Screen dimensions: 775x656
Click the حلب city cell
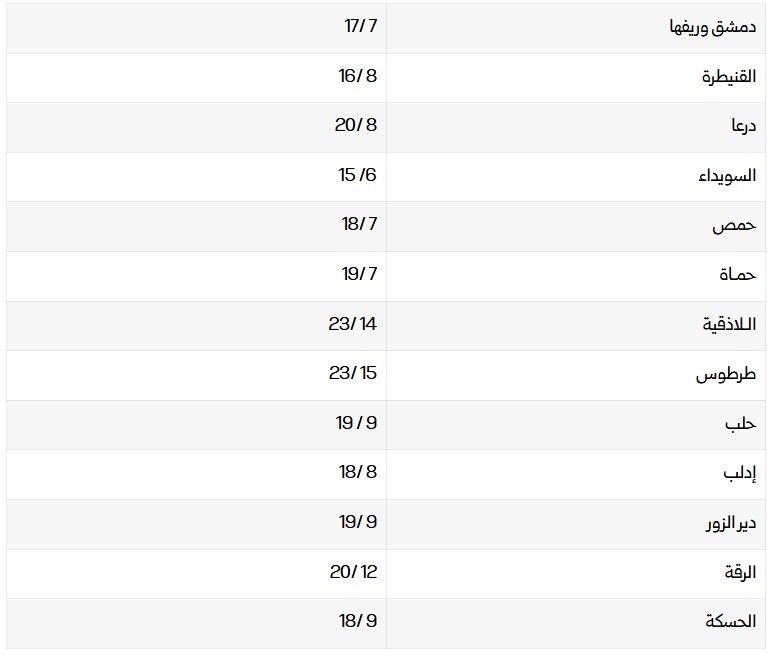point(740,424)
